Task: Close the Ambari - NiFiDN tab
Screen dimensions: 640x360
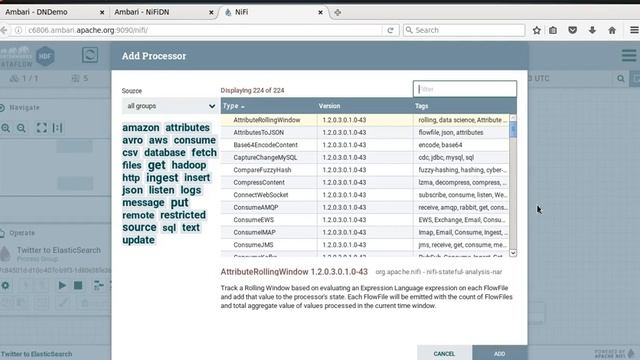Action: (x=211, y=13)
